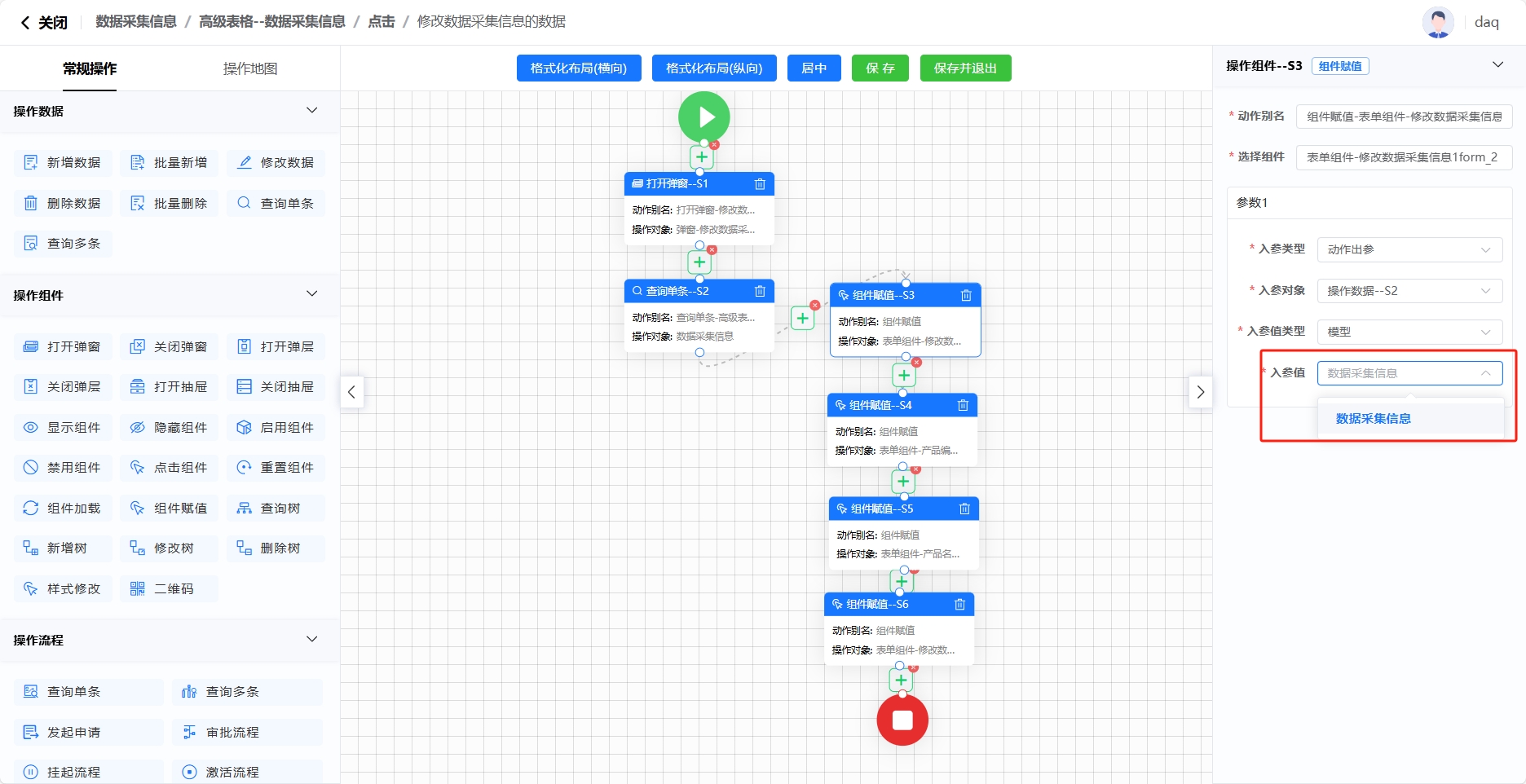Collapse the left panel with arrow
1526x784 pixels.
tap(351, 392)
